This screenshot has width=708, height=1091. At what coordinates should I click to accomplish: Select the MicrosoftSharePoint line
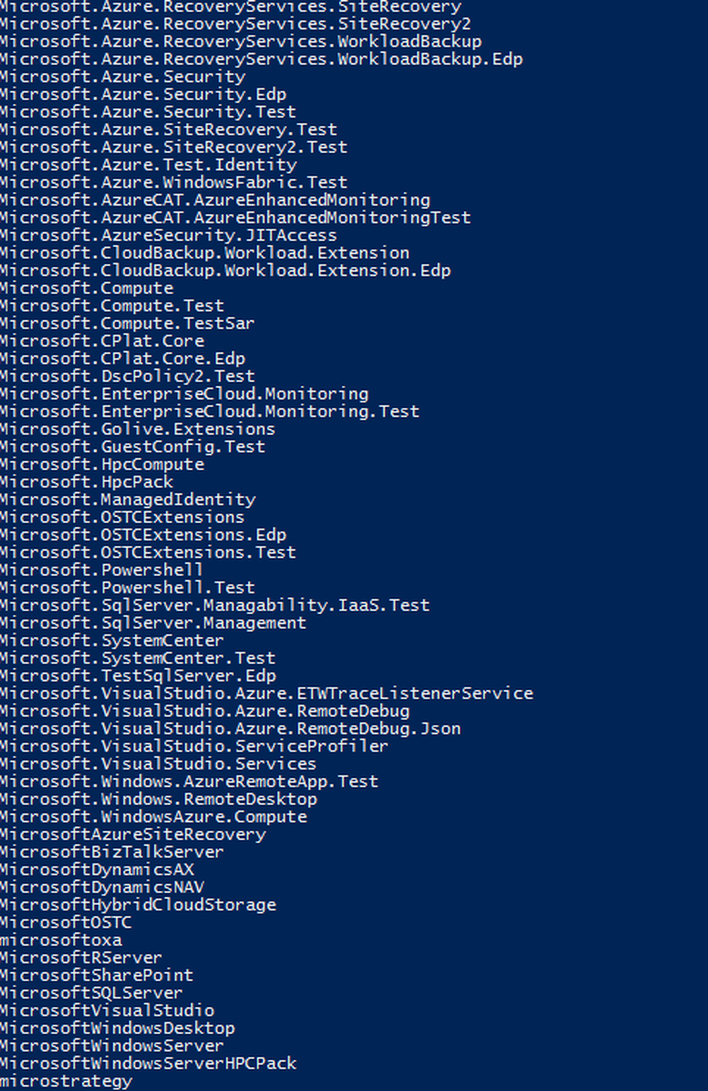coord(97,975)
